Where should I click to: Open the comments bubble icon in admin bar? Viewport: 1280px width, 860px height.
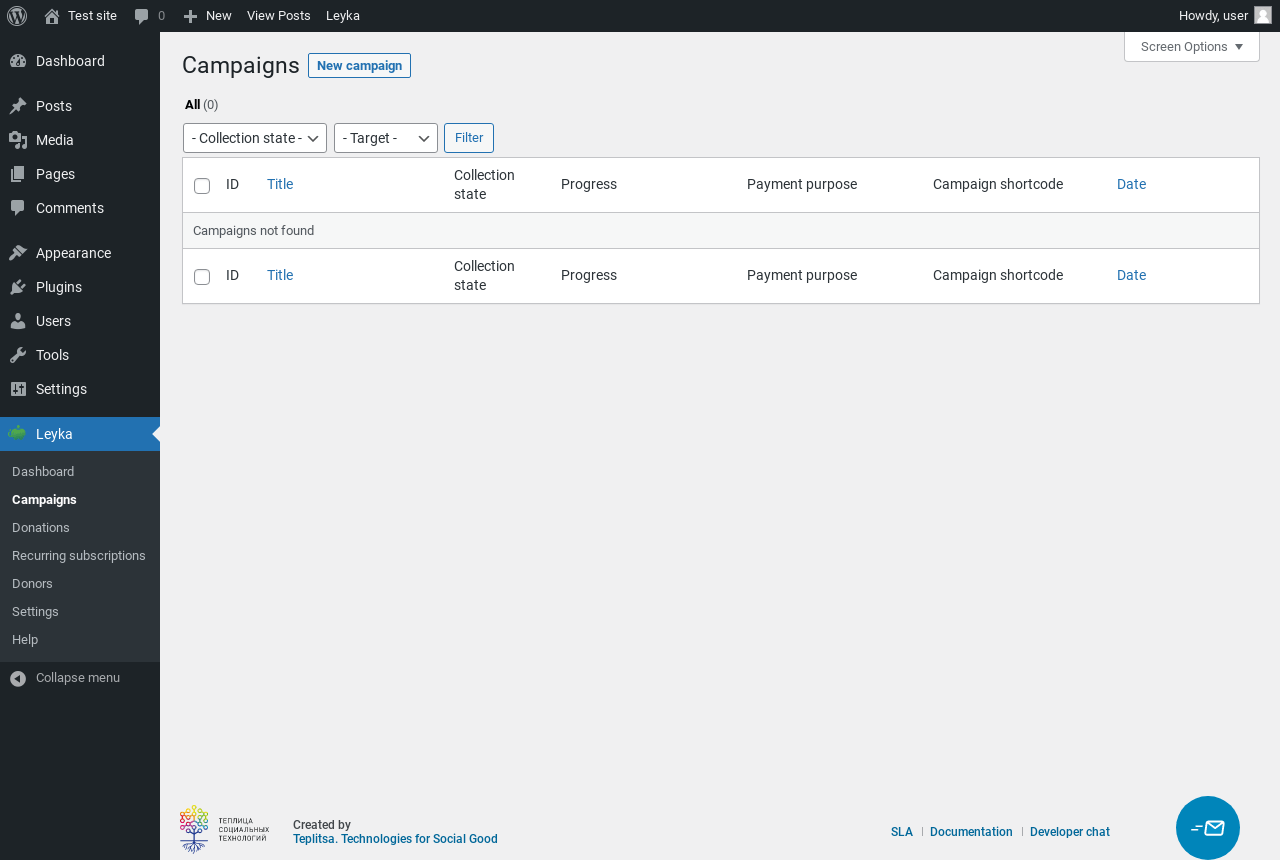[142, 16]
